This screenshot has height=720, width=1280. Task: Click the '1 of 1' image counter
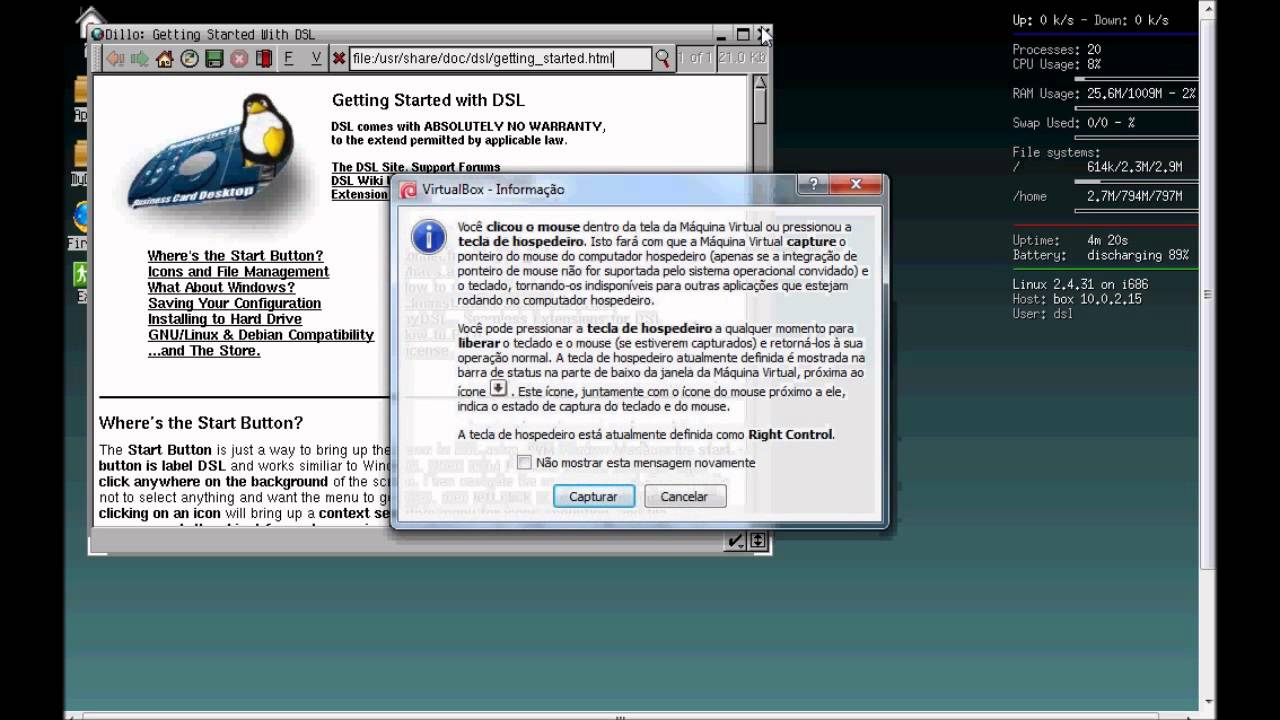(x=695, y=59)
